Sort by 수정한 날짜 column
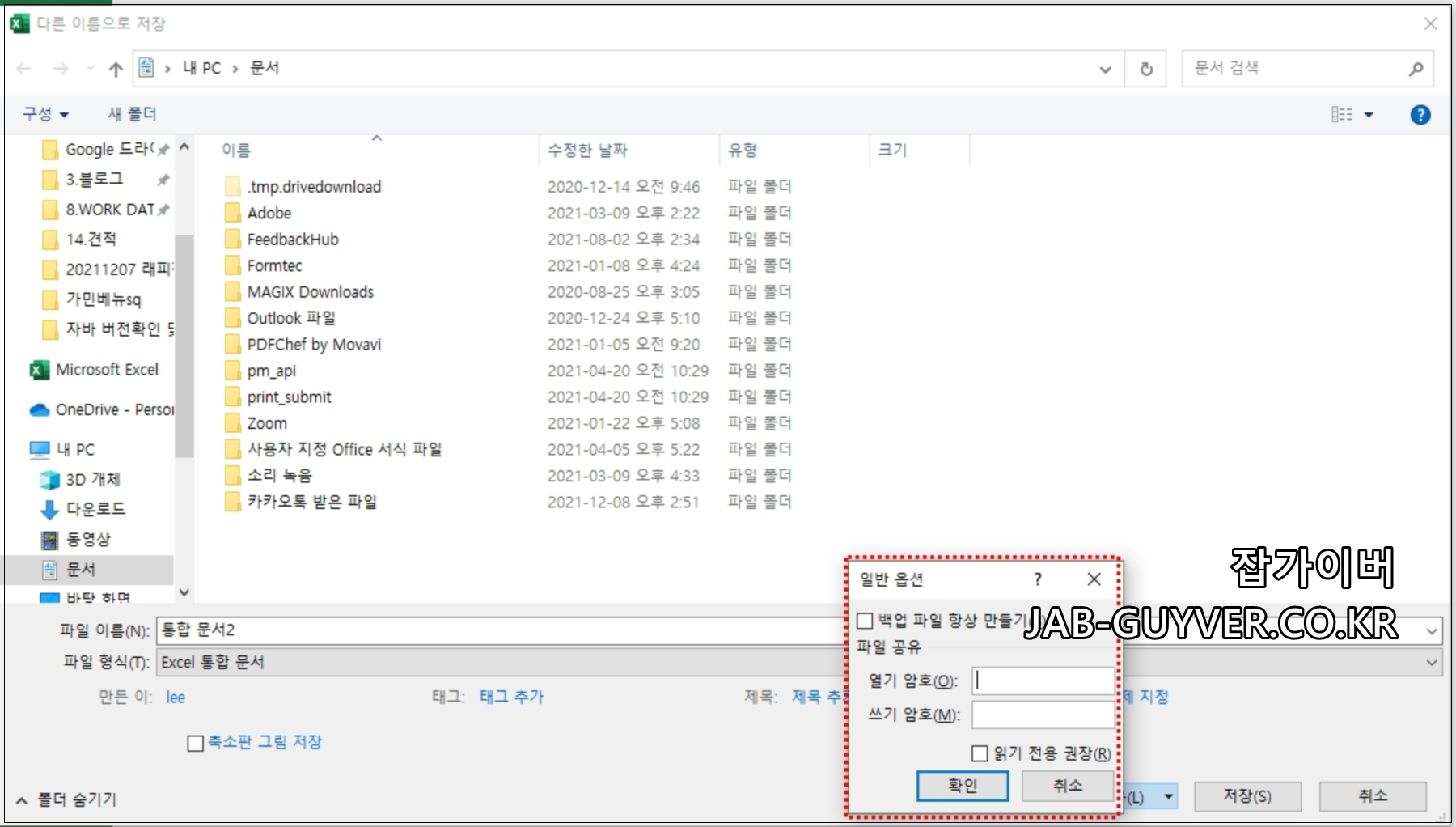 (587, 150)
